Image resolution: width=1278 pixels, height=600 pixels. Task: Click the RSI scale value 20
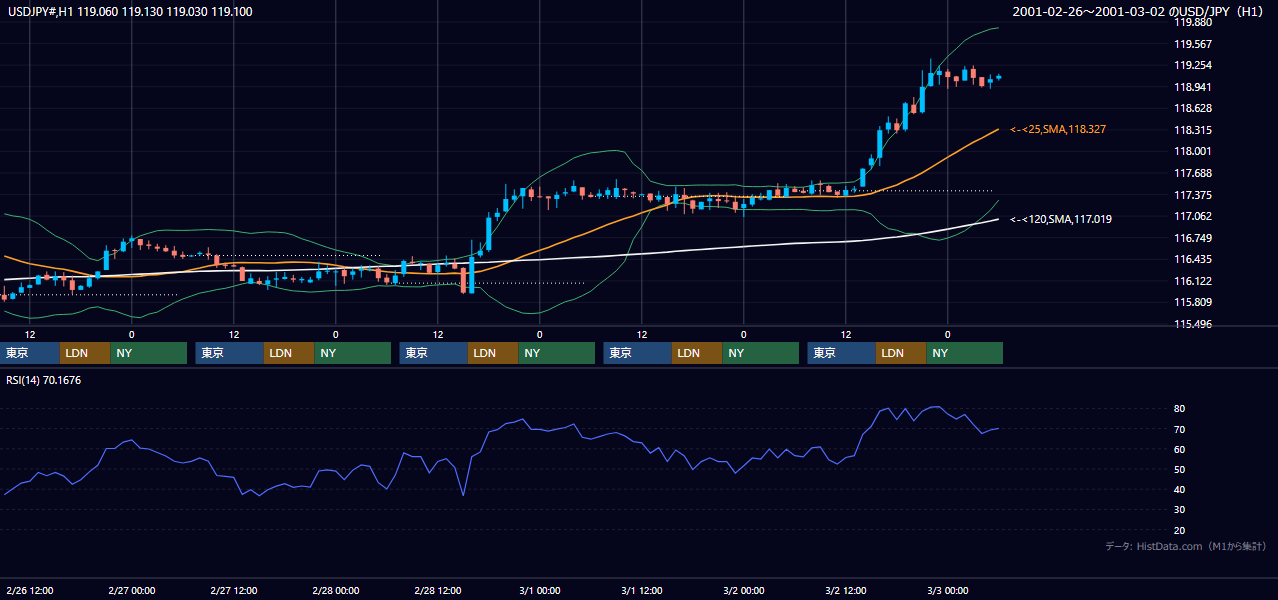(x=1180, y=530)
